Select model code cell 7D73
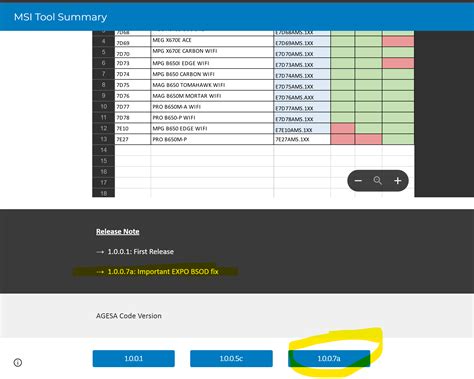474x379 pixels. pyautogui.click(x=133, y=63)
